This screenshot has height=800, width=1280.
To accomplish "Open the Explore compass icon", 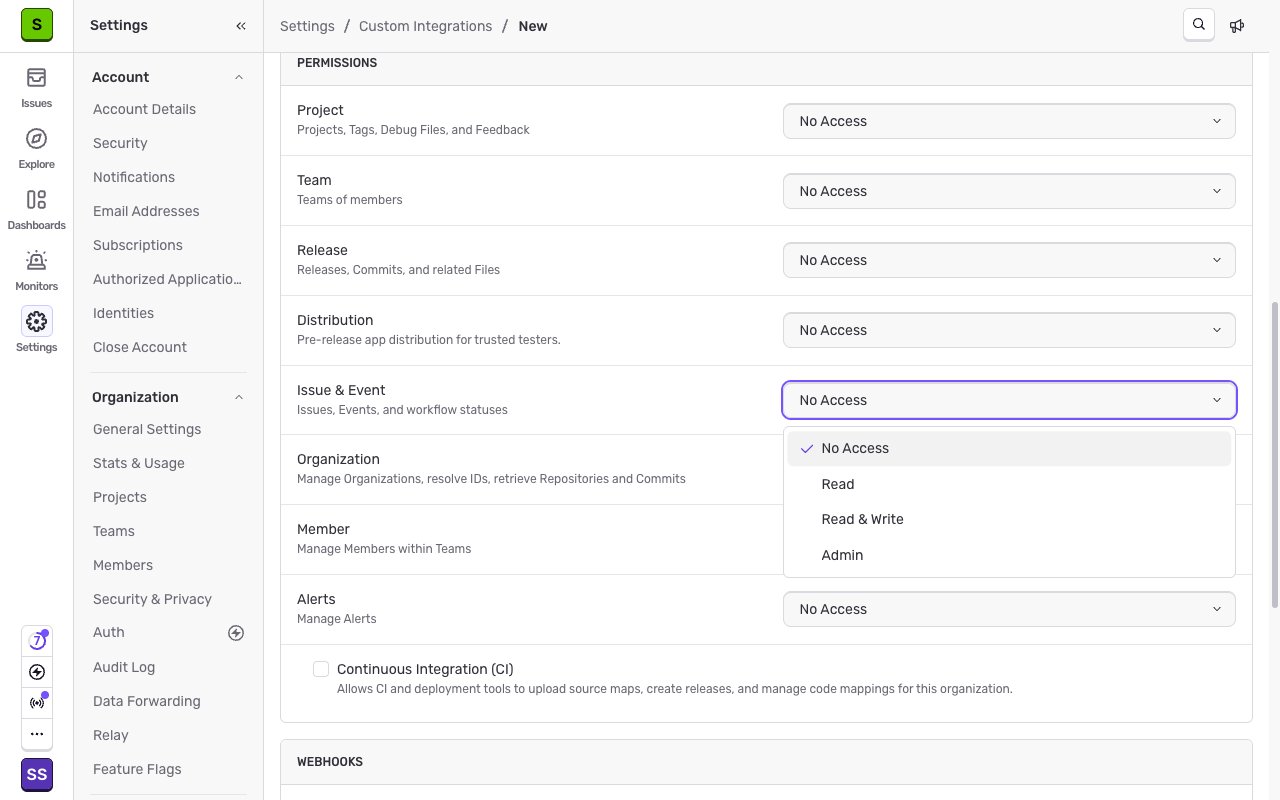I will (37, 139).
